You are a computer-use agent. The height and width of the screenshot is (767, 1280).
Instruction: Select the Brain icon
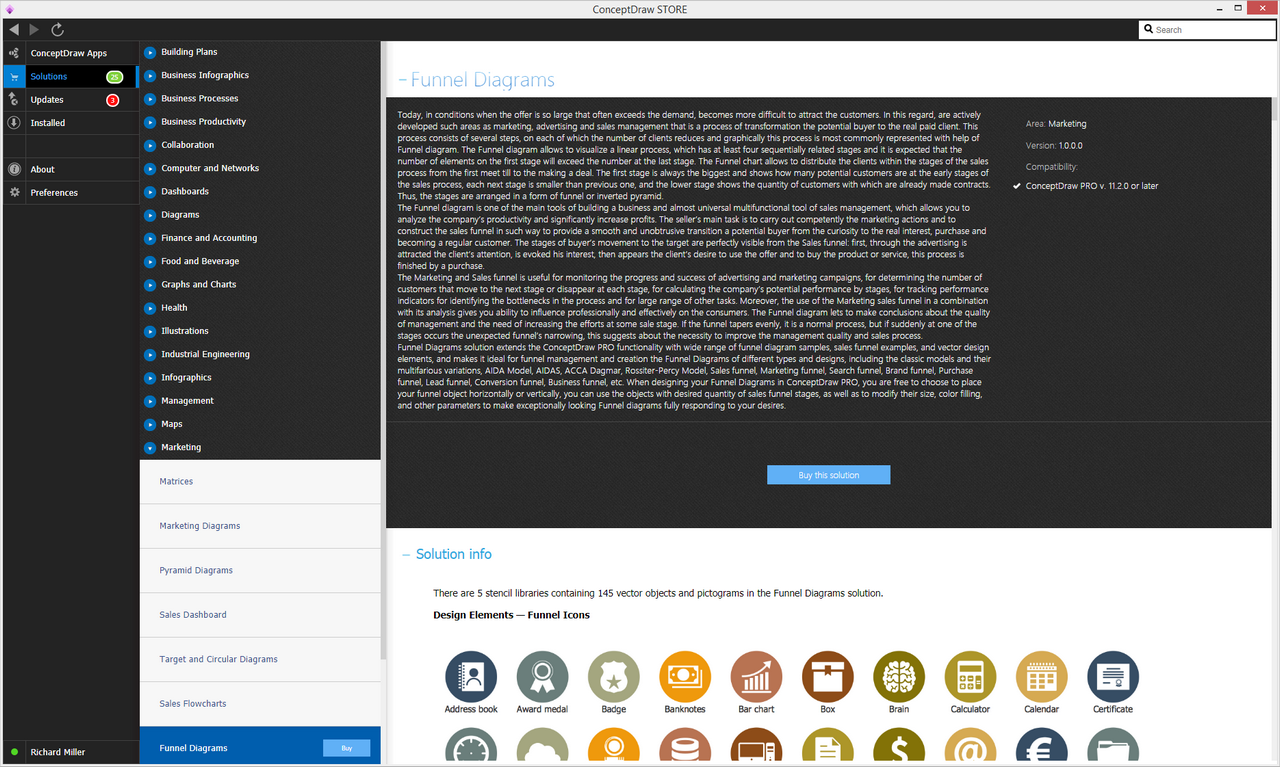(899, 676)
